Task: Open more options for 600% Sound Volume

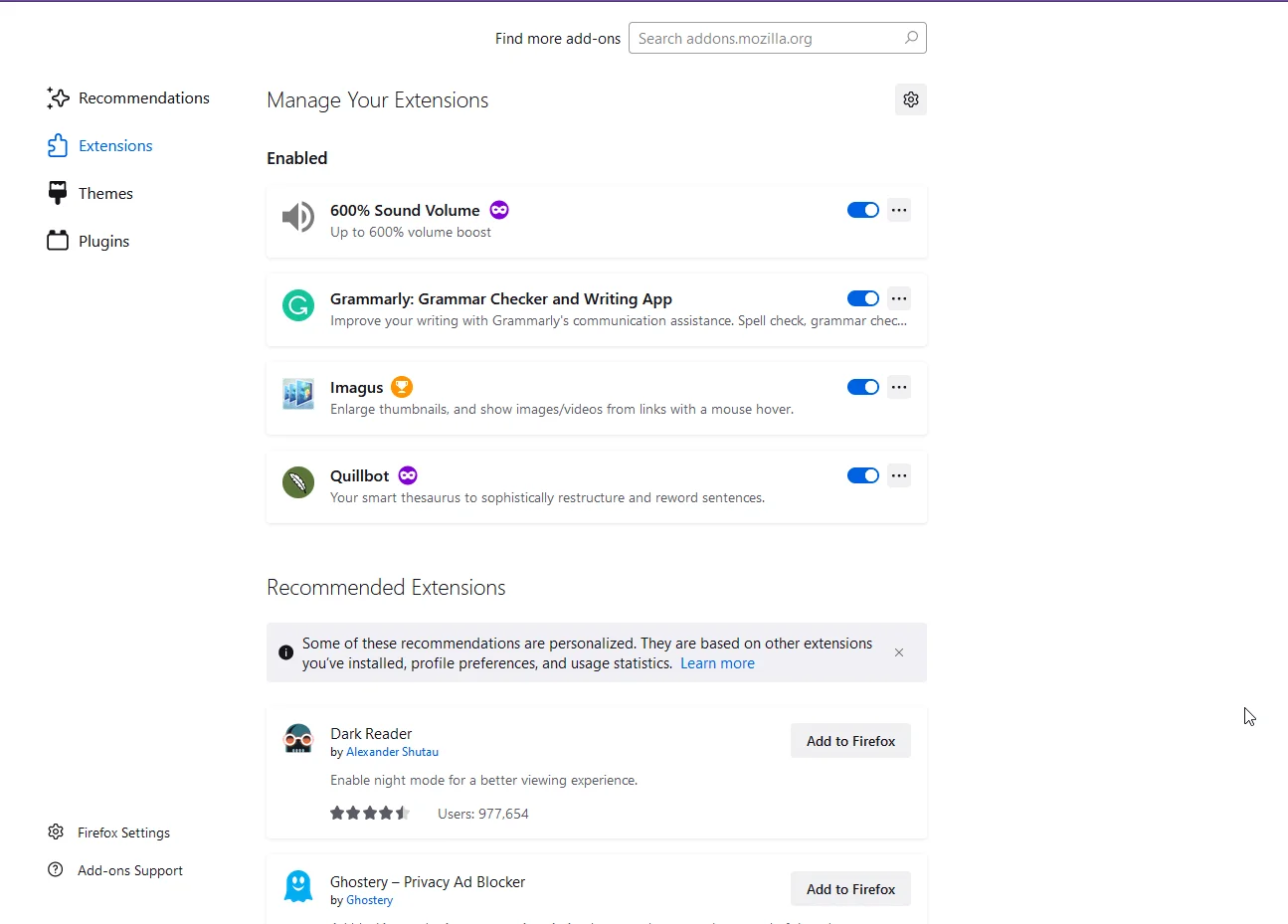Action: [899, 210]
